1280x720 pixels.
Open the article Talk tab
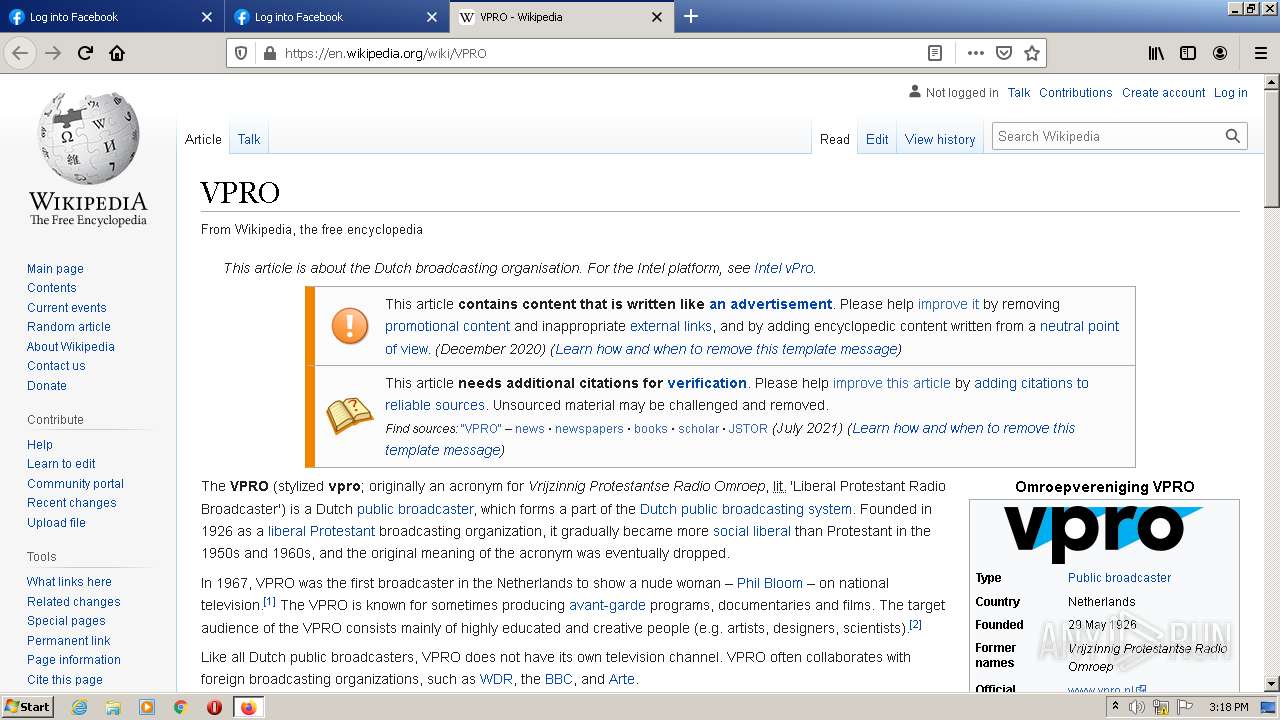coord(249,139)
